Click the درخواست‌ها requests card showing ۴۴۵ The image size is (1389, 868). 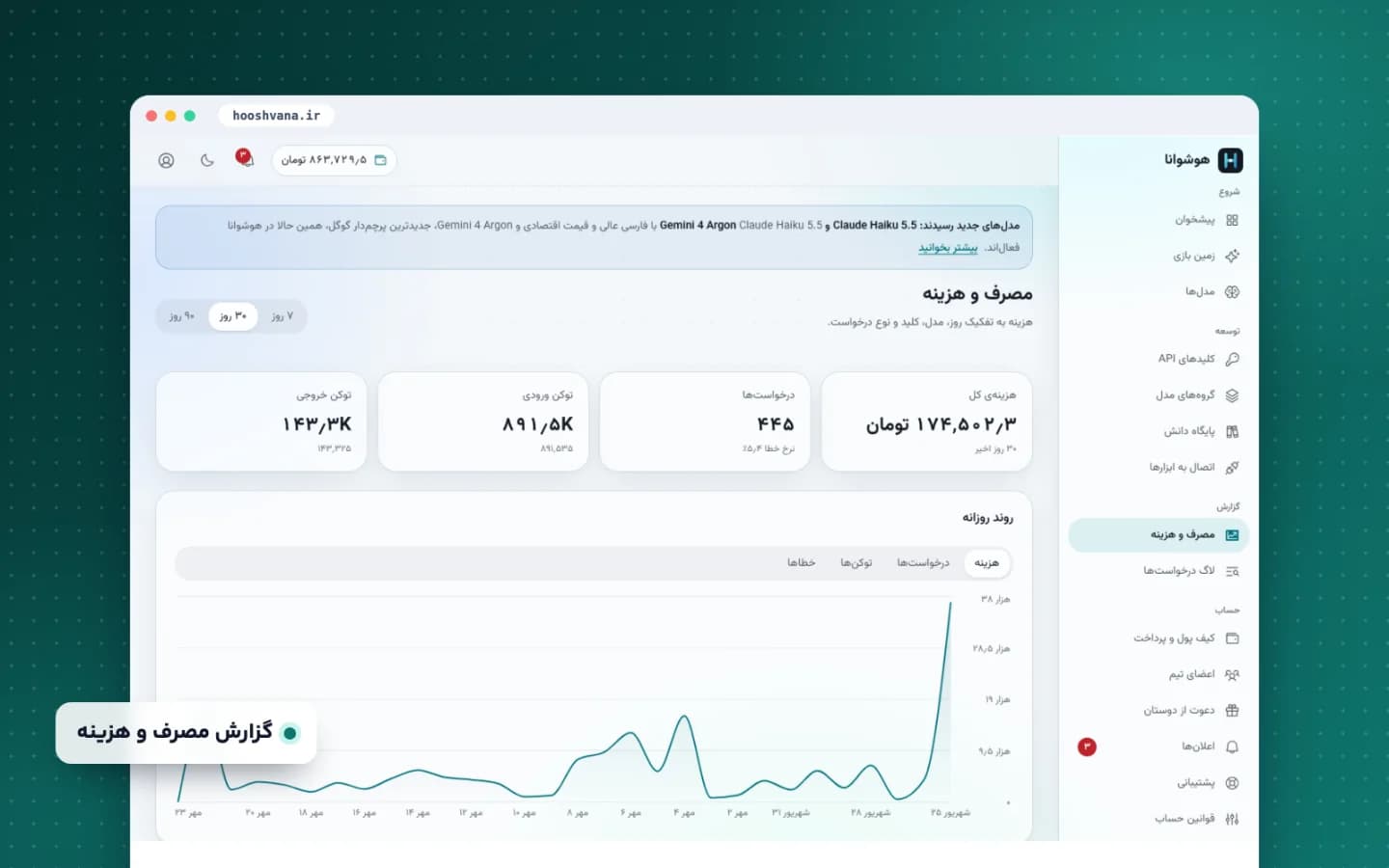(x=705, y=421)
